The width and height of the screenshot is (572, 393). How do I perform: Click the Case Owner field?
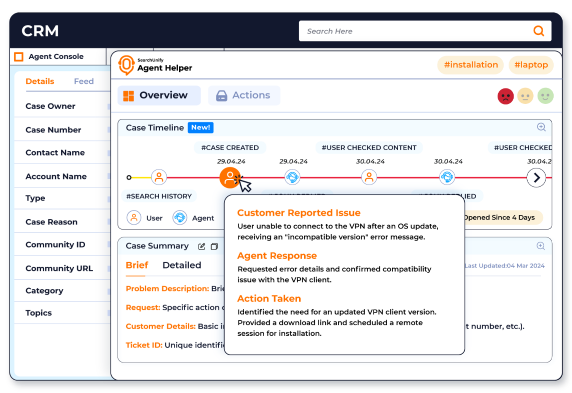click(62, 106)
